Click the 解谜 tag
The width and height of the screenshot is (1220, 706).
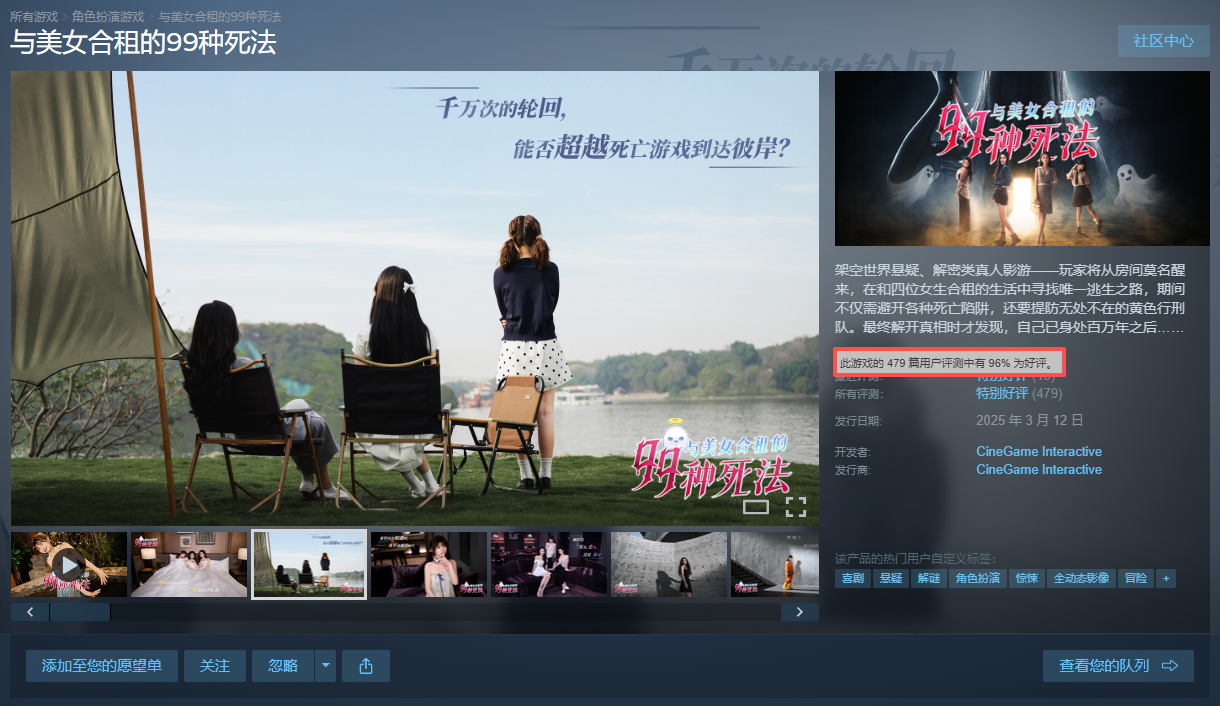click(x=928, y=578)
